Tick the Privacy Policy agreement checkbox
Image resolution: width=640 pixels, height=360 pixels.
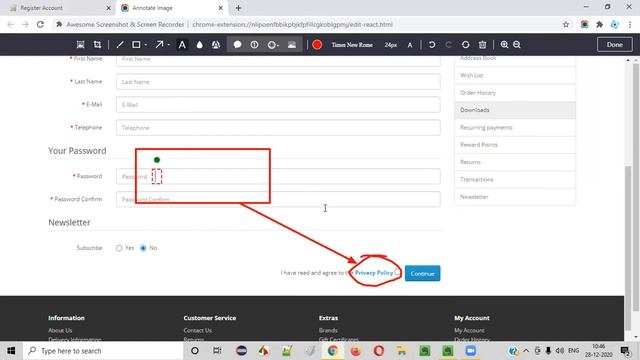point(398,272)
